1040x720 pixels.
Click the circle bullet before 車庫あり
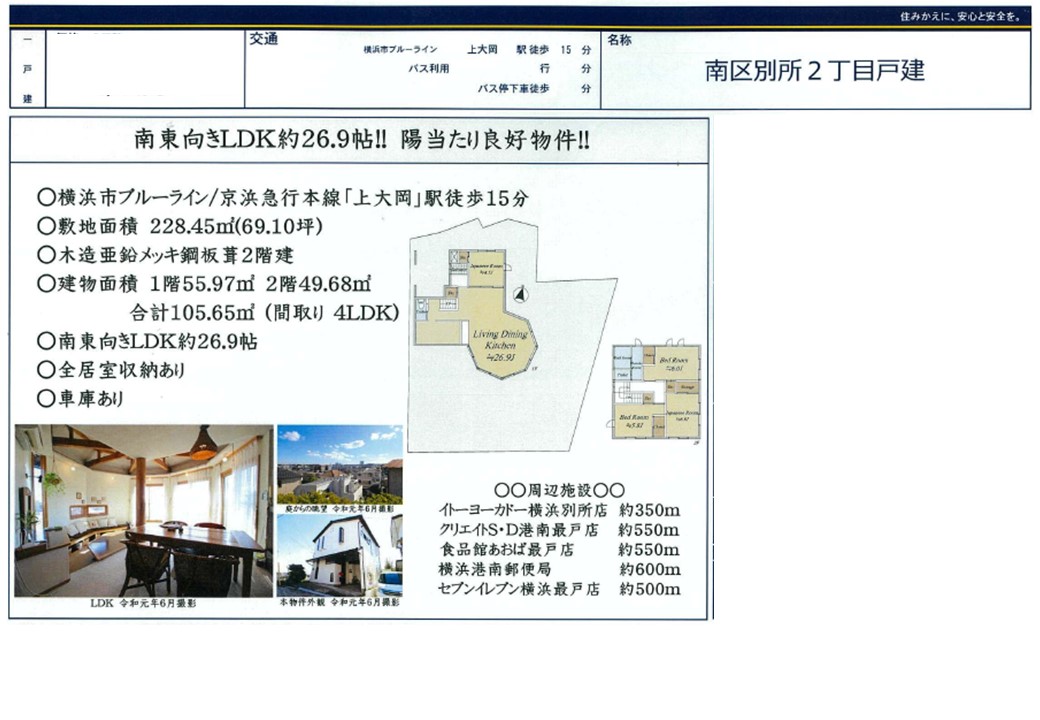tap(44, 398)
